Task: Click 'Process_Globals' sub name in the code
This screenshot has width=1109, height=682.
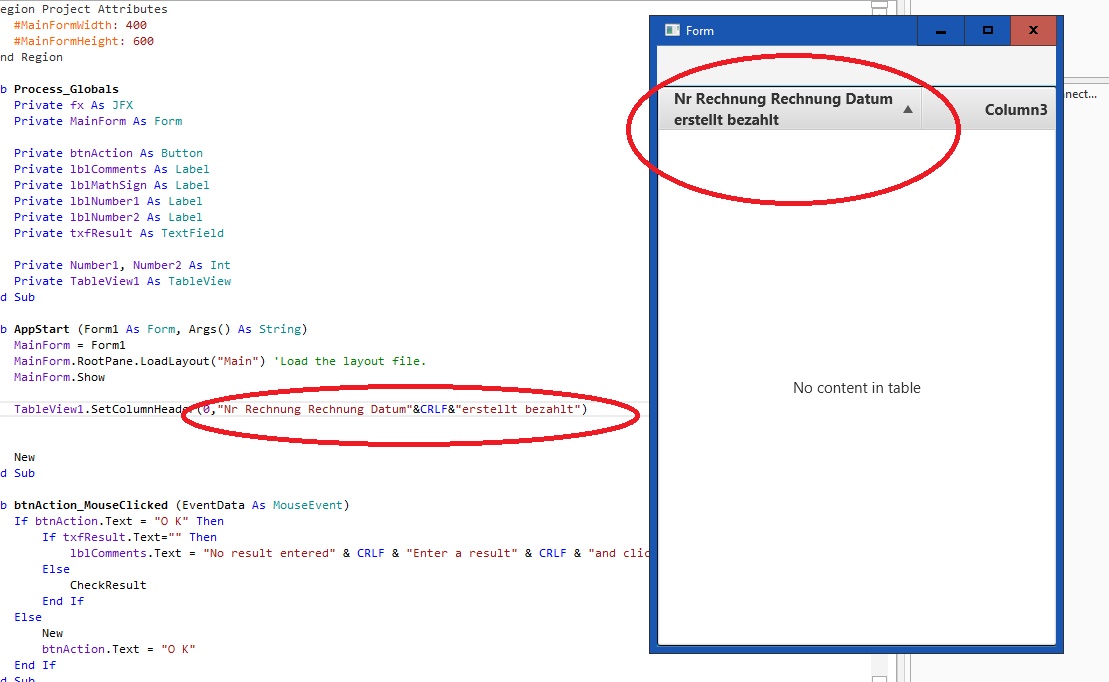Action: [66, 89]
